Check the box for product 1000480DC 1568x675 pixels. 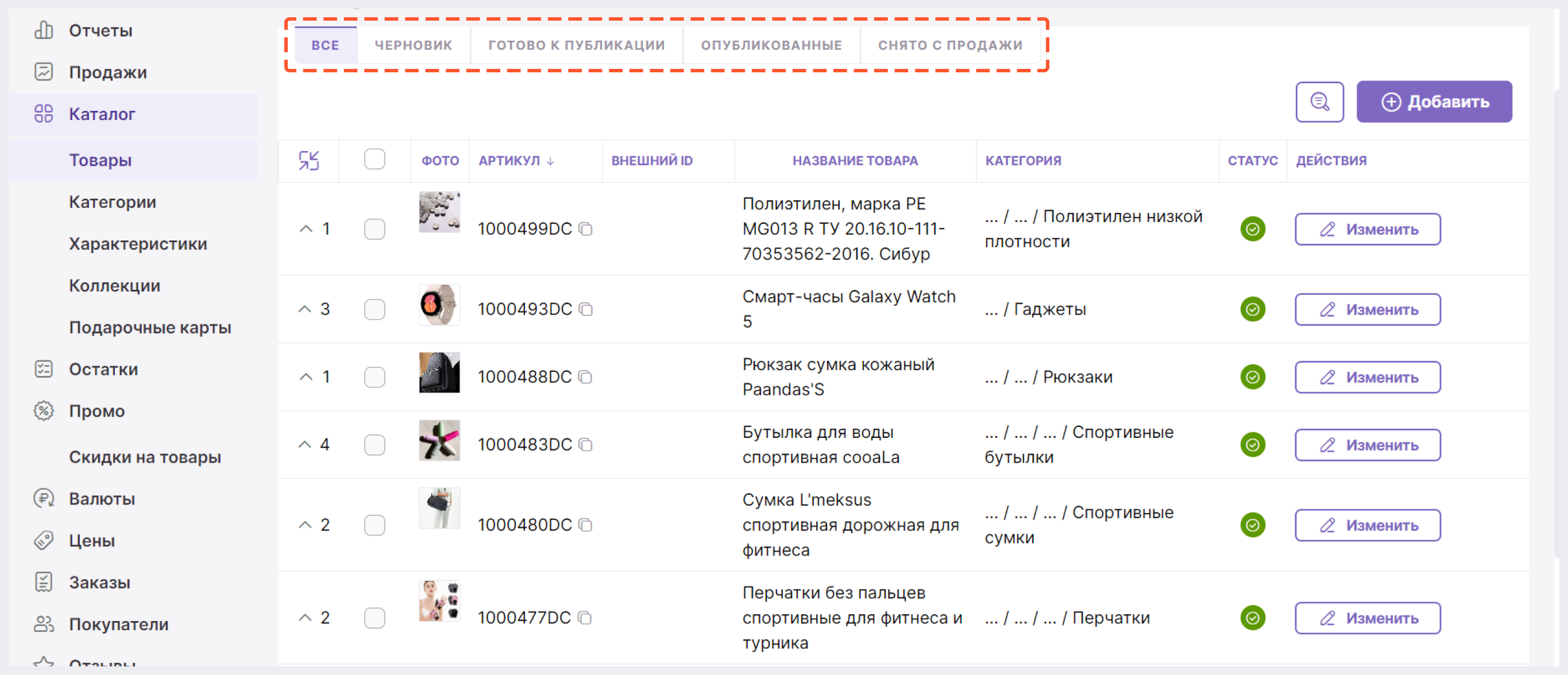pyautogui.click(x=374, y=525)
